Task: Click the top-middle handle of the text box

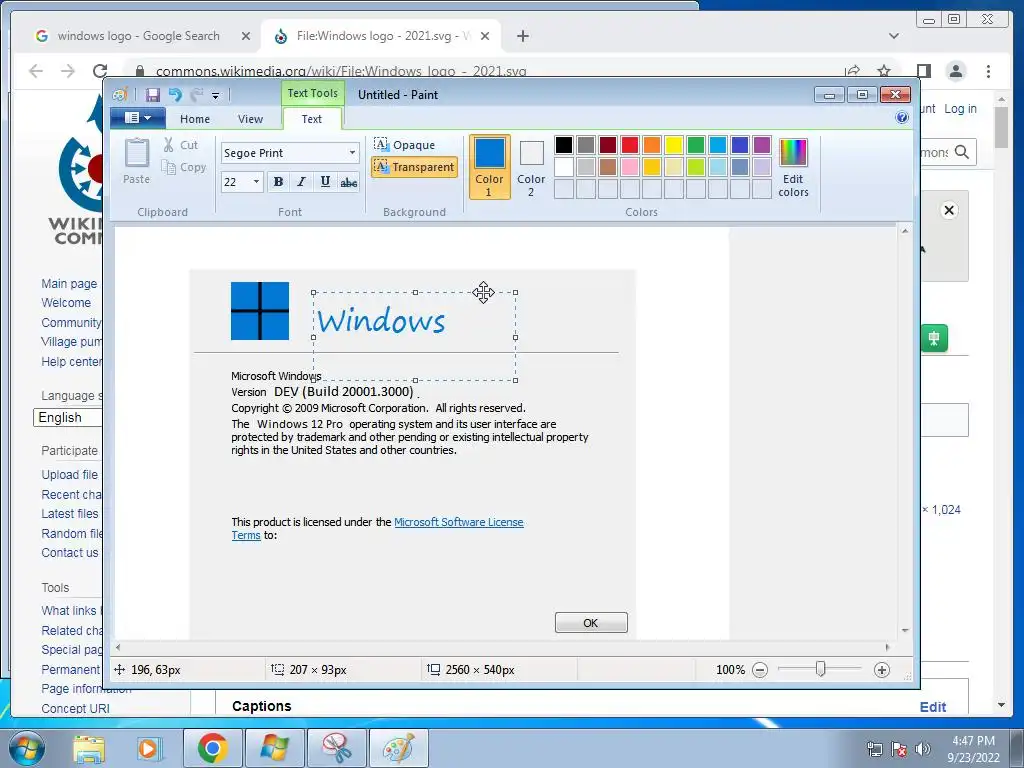Action: tap(415, 293)
